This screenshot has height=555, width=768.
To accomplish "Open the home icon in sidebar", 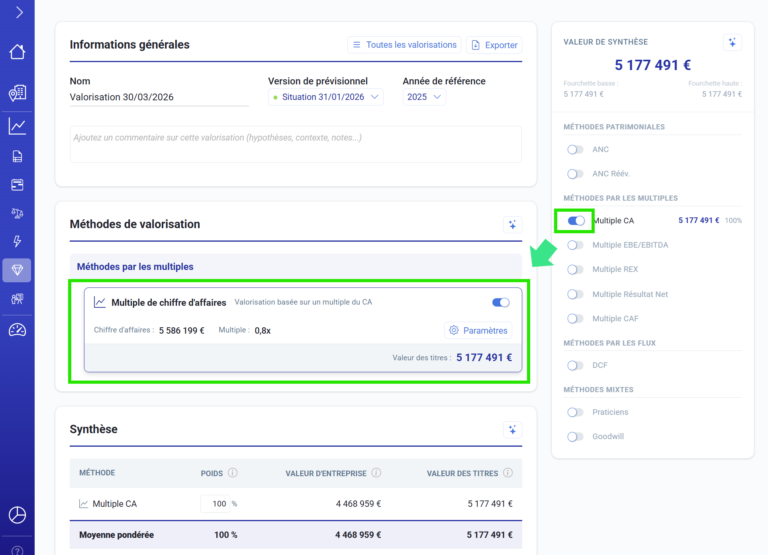I will pos(17,52).
